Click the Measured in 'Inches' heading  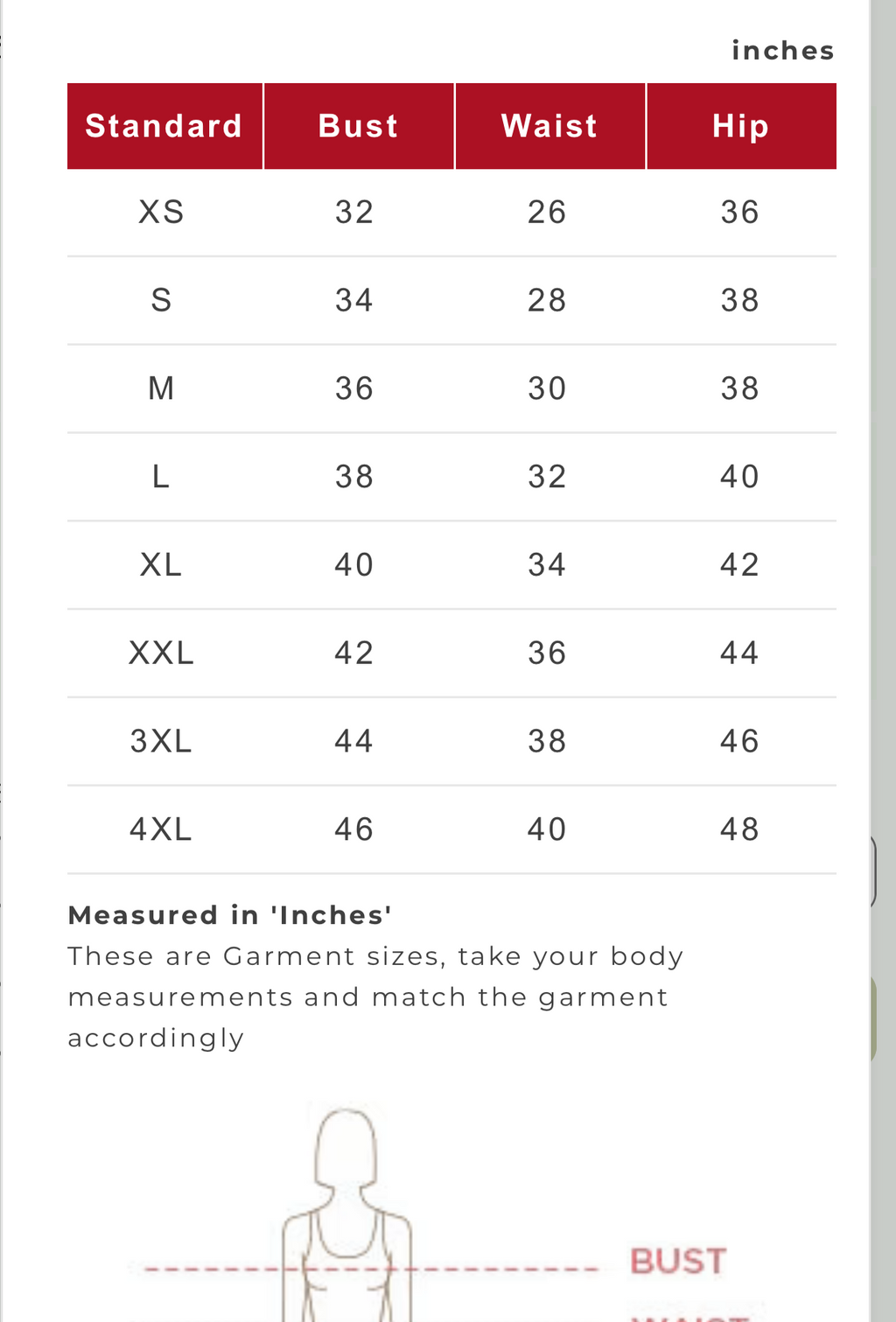(230, 915)
